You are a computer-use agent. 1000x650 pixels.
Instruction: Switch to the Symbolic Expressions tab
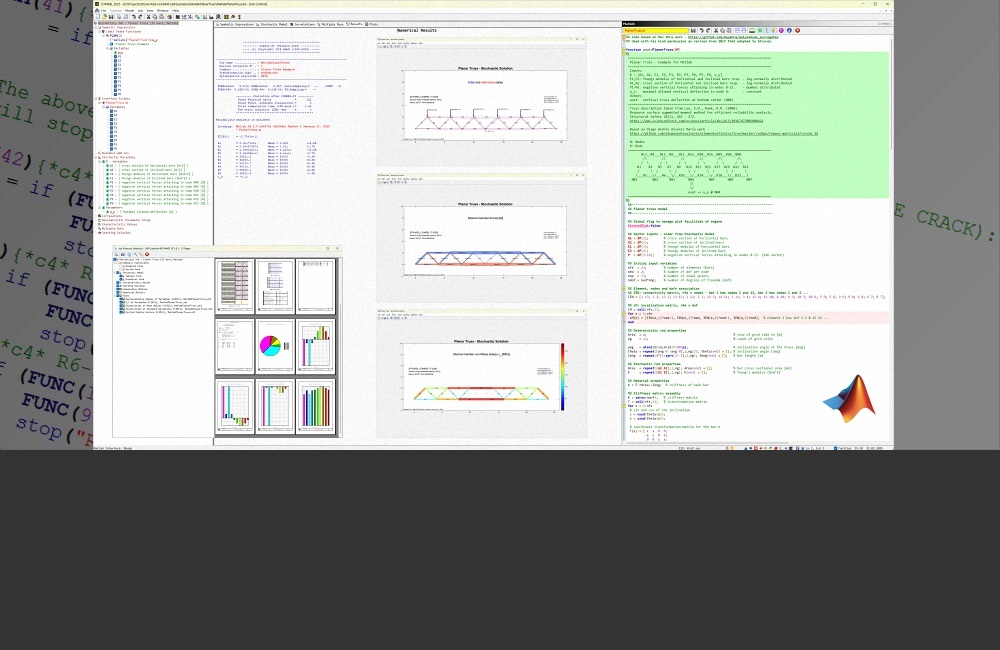(x=235, y=24)
